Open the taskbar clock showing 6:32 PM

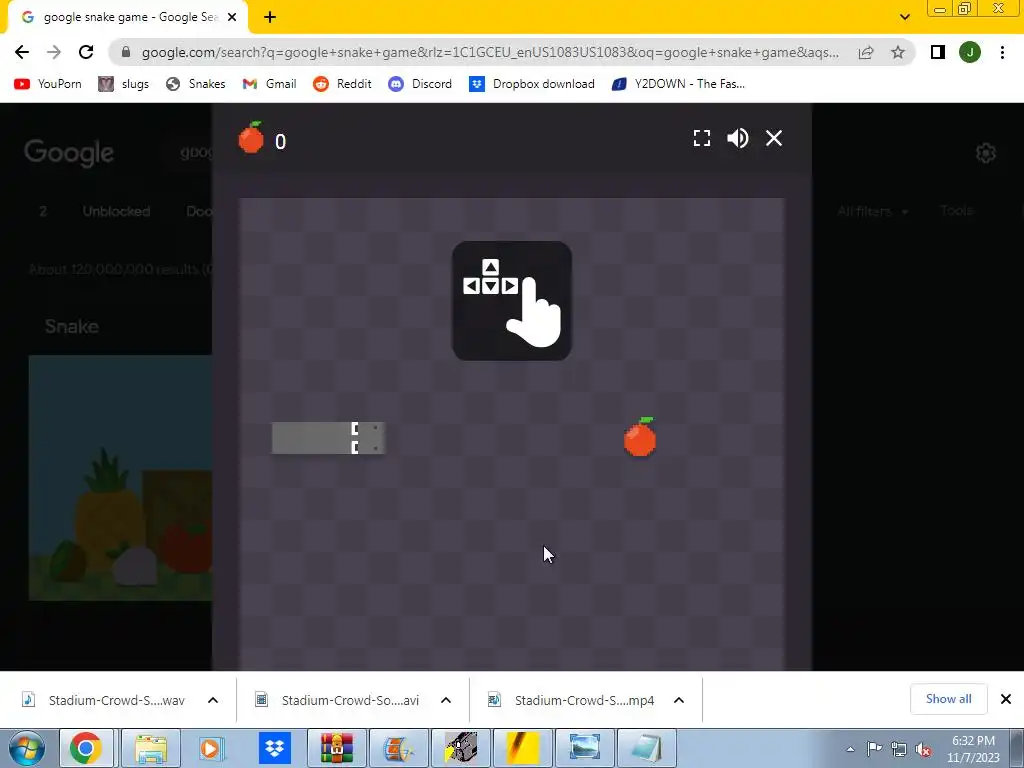974,748
